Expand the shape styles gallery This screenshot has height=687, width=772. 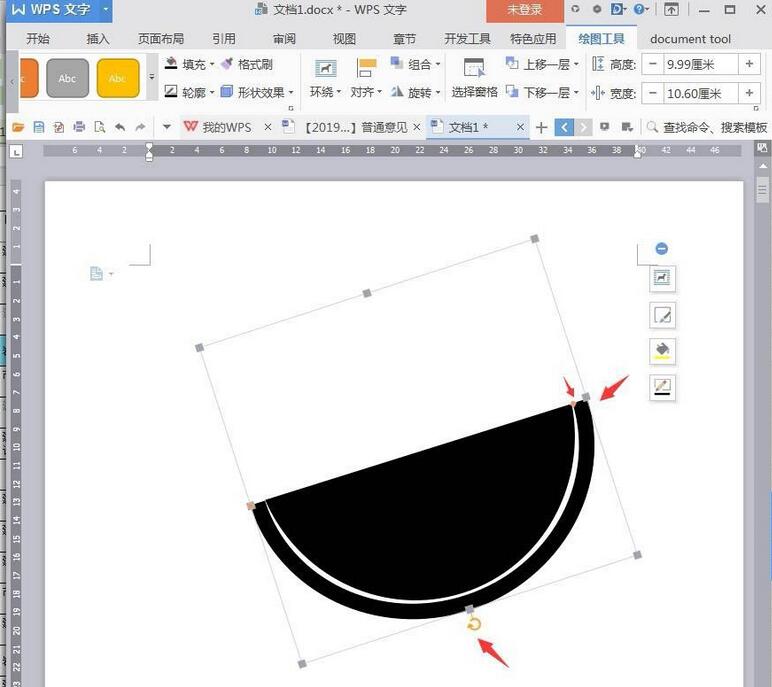152,76
